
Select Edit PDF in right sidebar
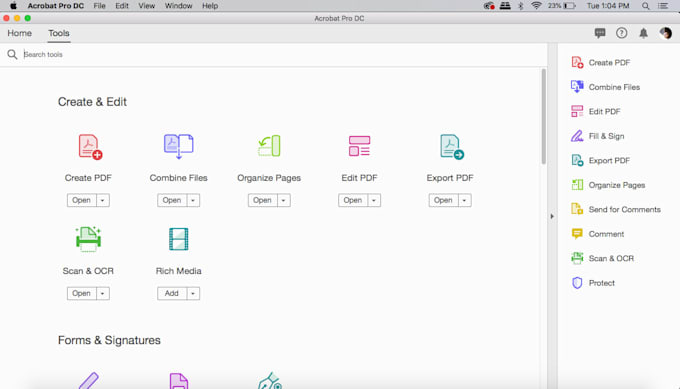(595, 111)
